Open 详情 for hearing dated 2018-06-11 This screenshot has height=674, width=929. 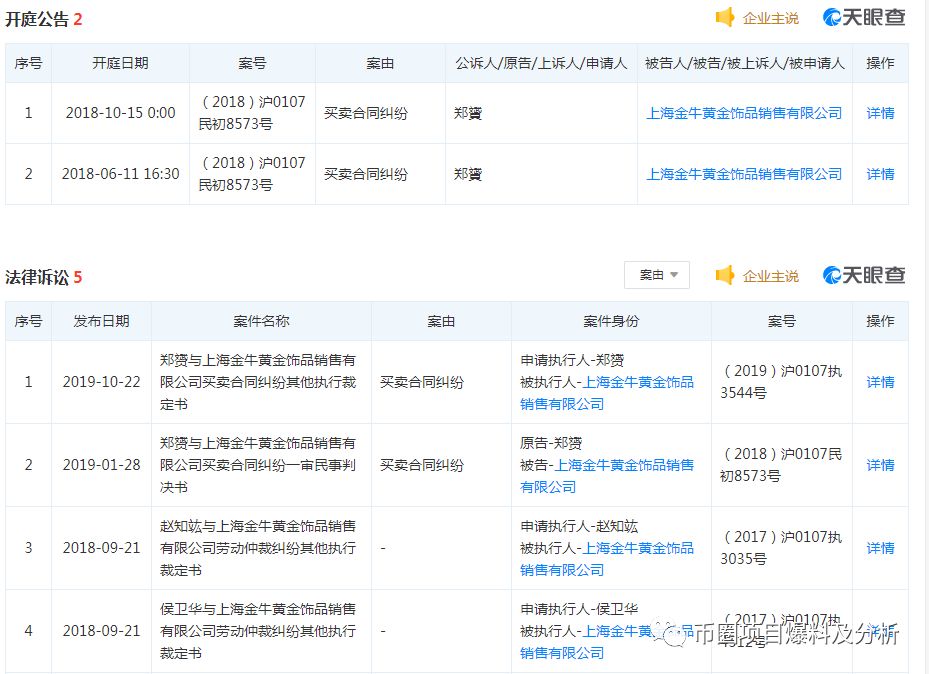[x=880, y=174]
